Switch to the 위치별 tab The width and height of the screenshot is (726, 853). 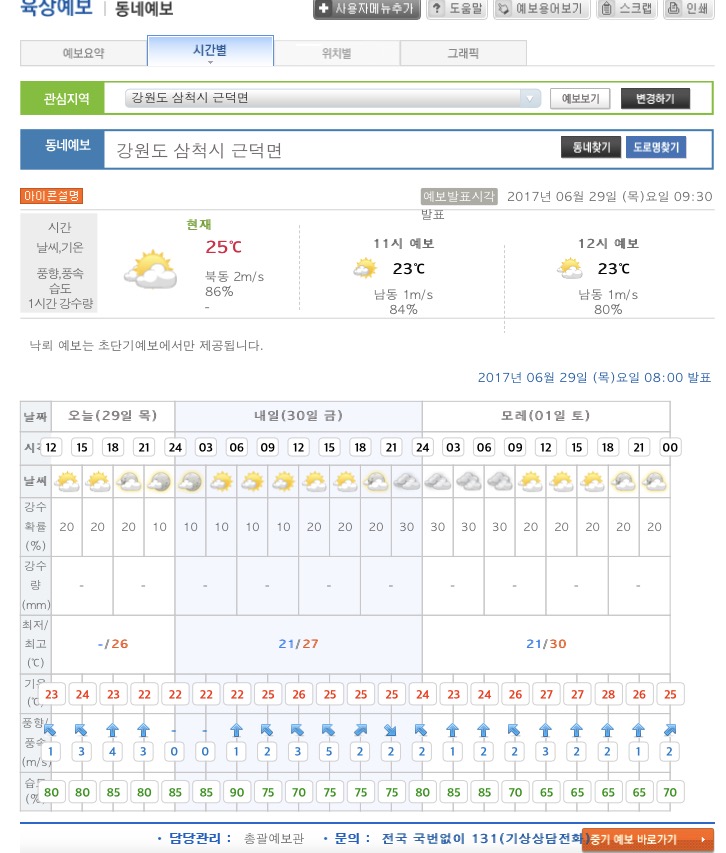coord(336,53)
